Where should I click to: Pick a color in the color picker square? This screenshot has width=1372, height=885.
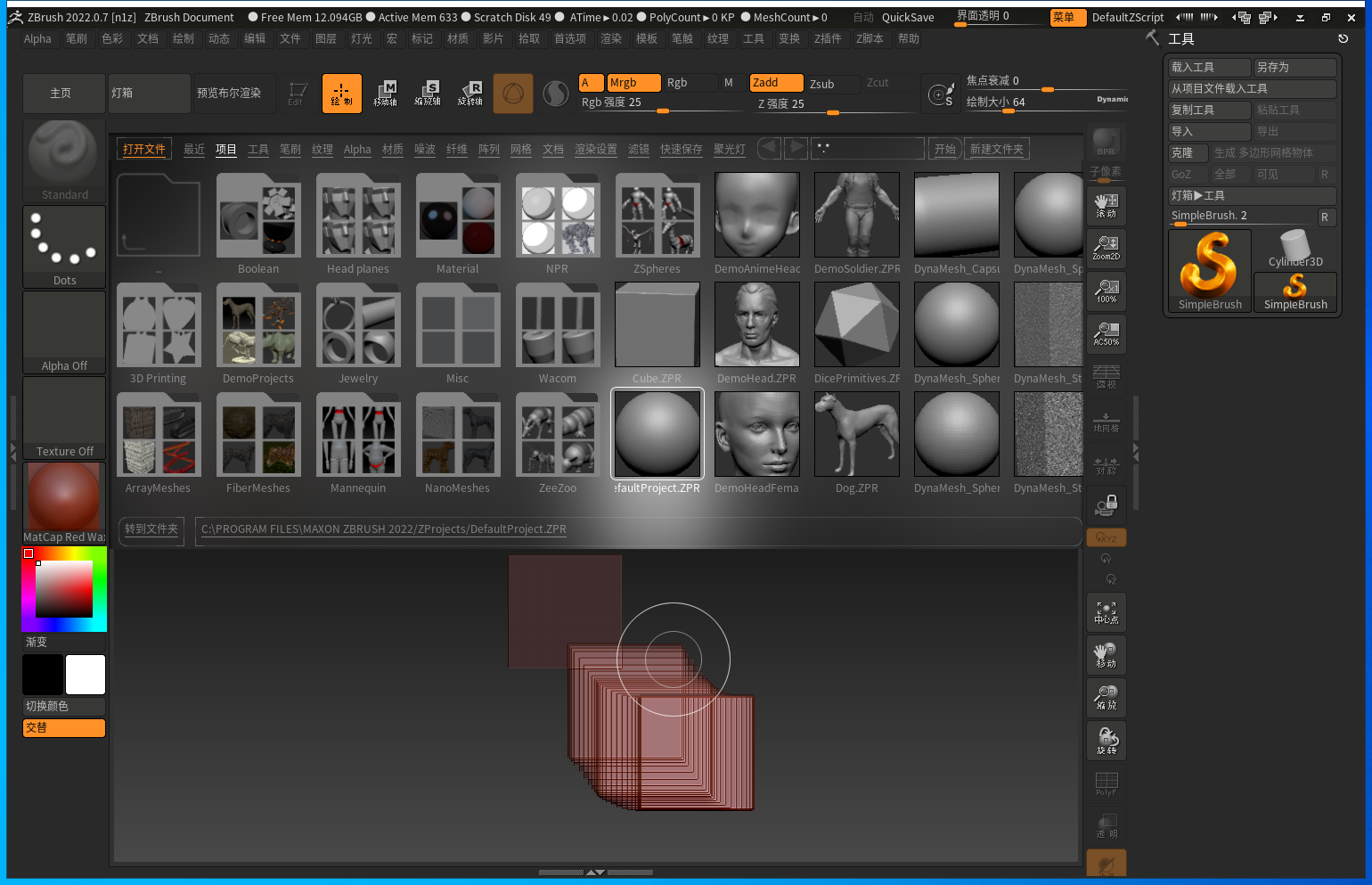pyautogui.click(x=64, y=589)
